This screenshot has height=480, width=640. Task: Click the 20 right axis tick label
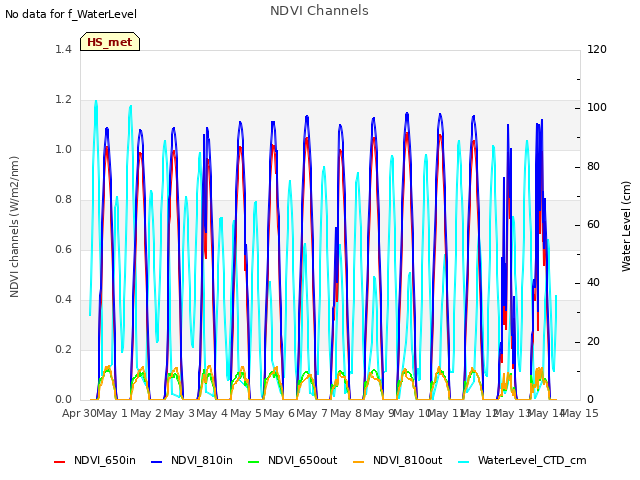[x=593, y=341]
